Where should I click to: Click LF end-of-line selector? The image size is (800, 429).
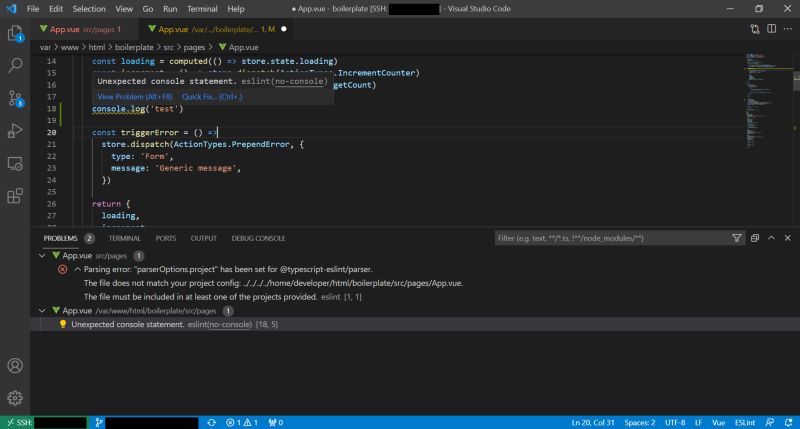click(x=698, y=422)
